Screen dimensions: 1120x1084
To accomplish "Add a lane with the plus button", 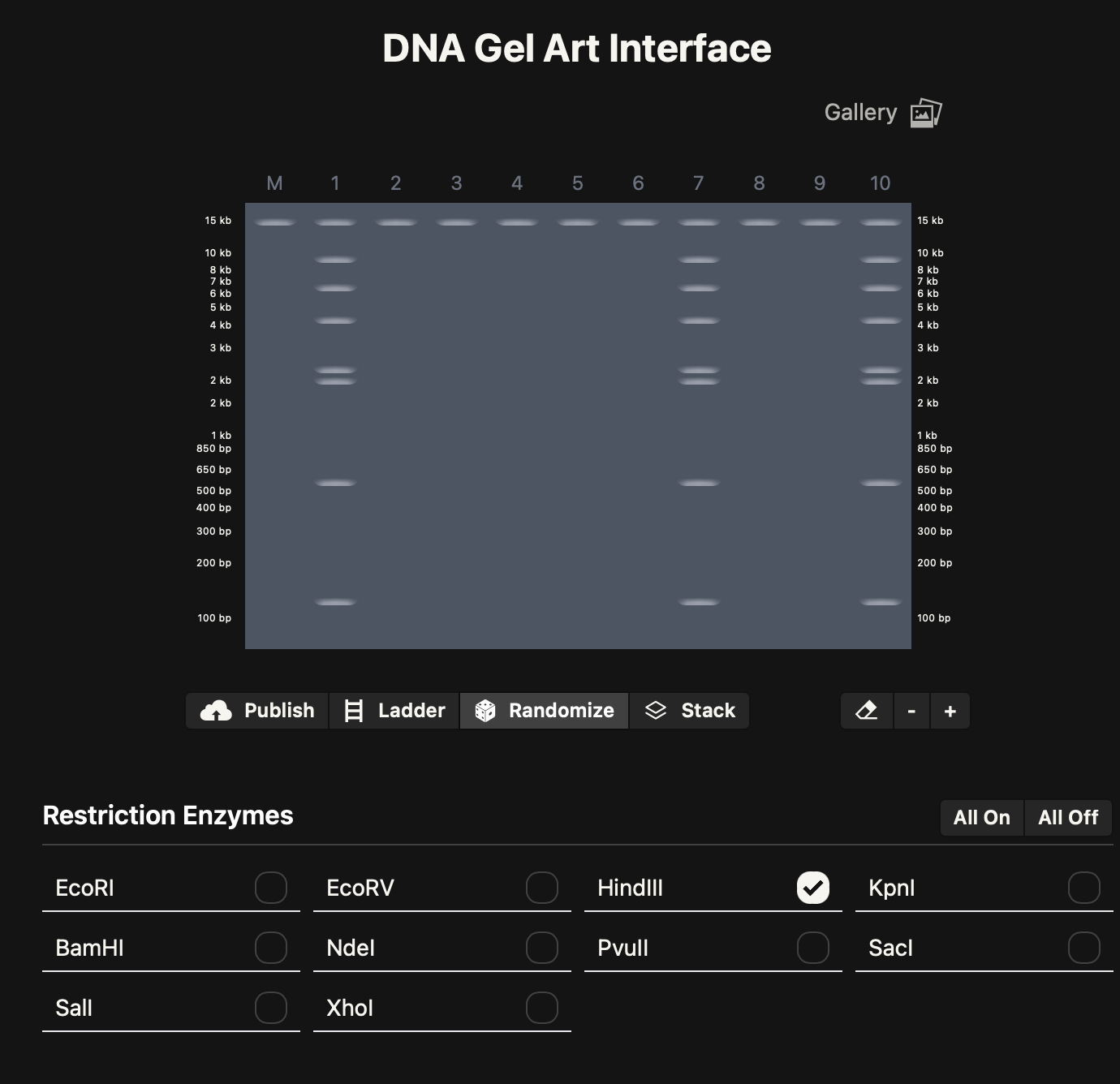I will click(950, 711).
